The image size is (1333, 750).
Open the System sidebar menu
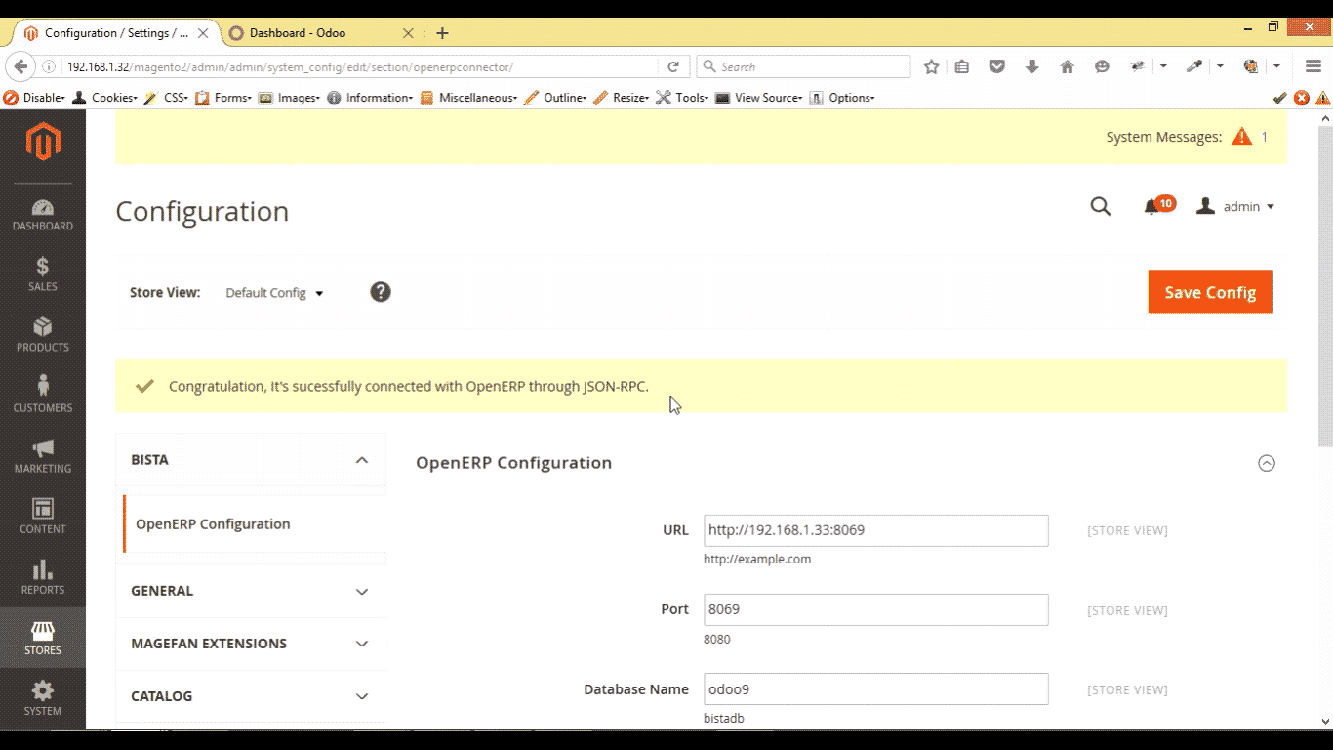pos(43,698)
